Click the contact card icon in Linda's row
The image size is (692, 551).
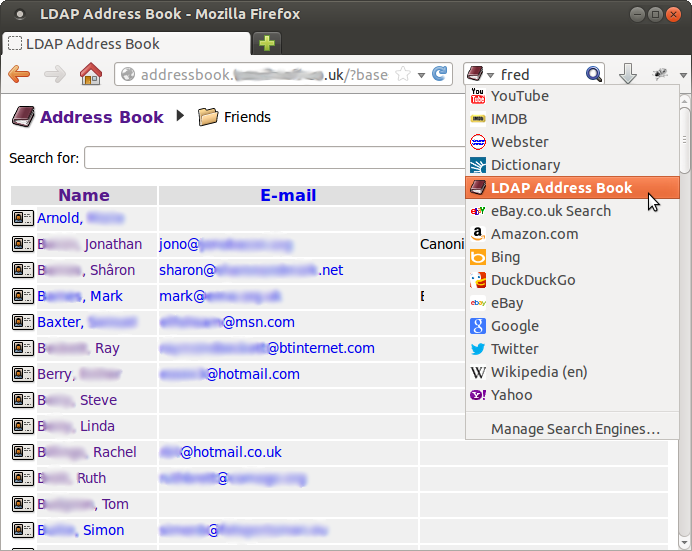[x=23, y=426]
